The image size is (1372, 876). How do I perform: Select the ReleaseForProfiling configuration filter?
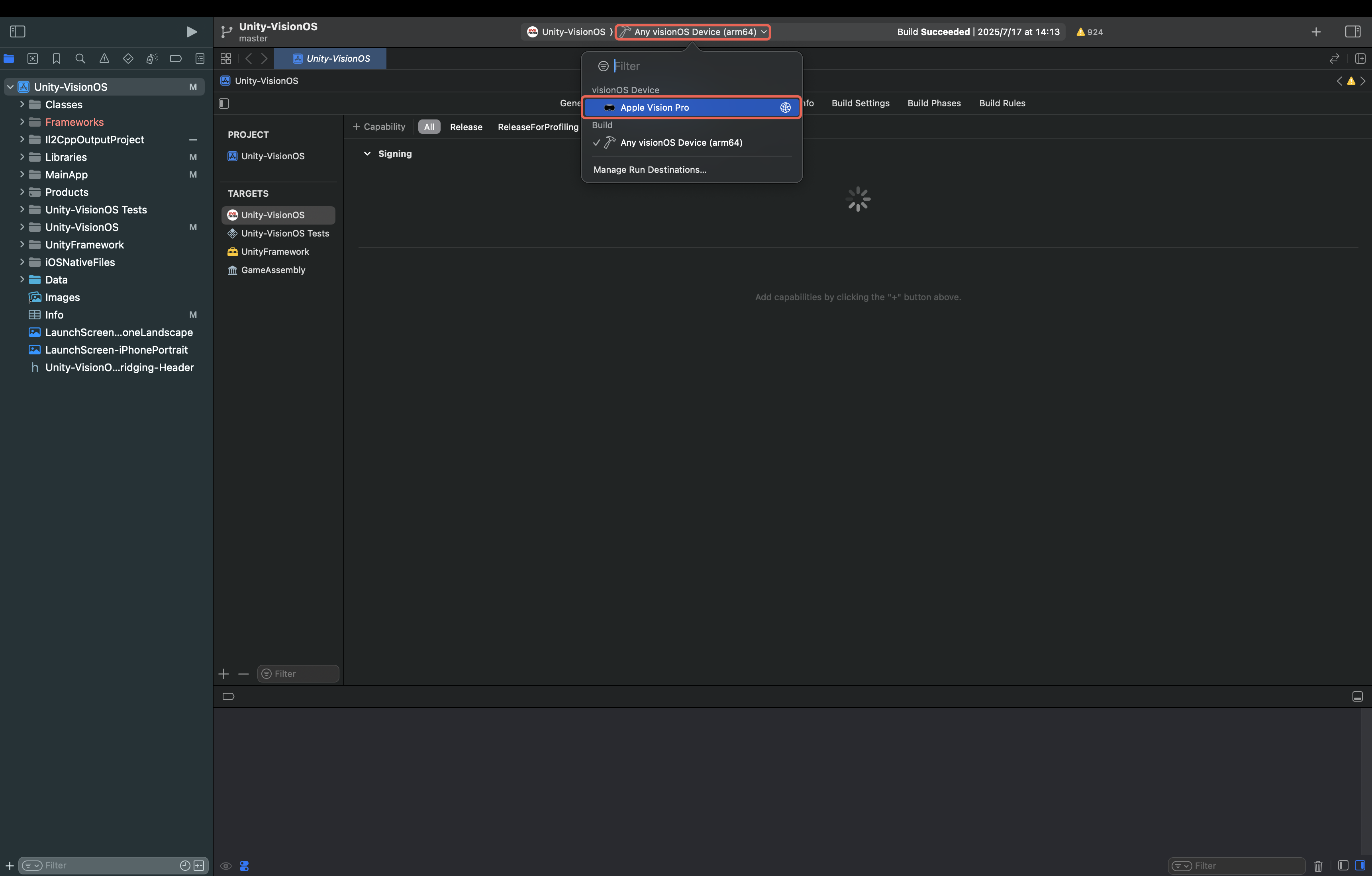(538, 127)
